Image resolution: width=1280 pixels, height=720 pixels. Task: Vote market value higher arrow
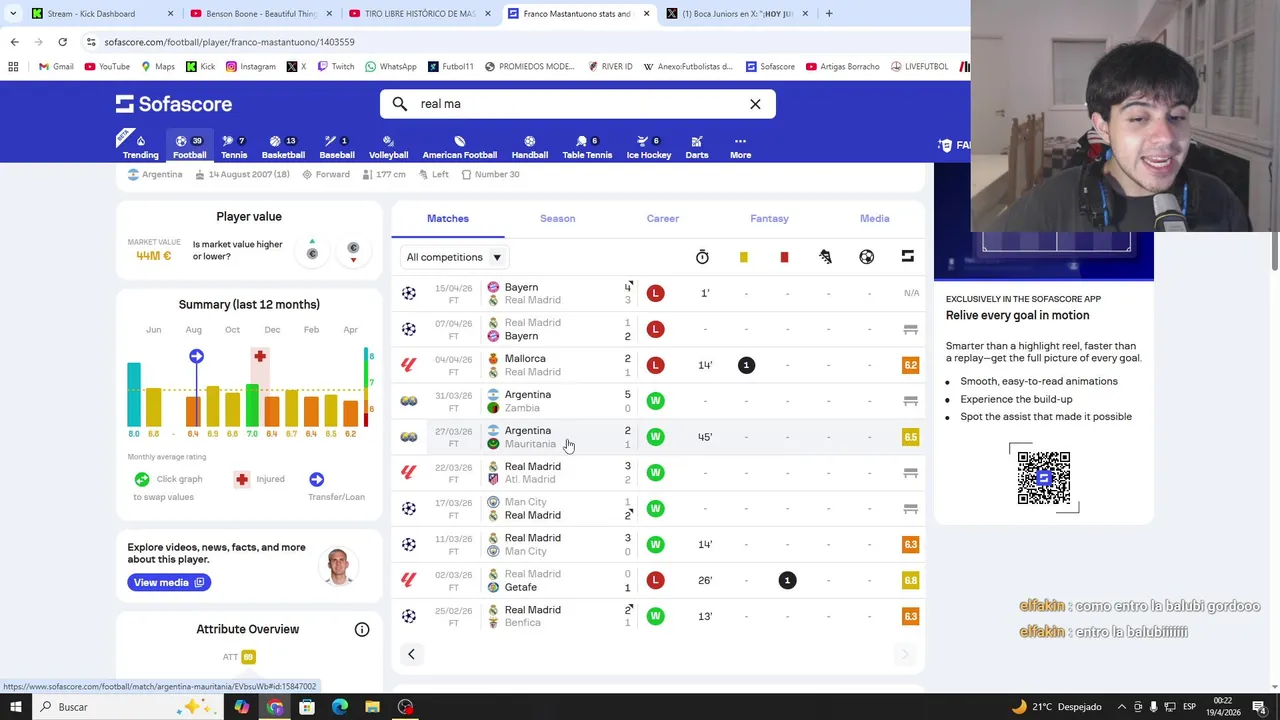(312, 250)
